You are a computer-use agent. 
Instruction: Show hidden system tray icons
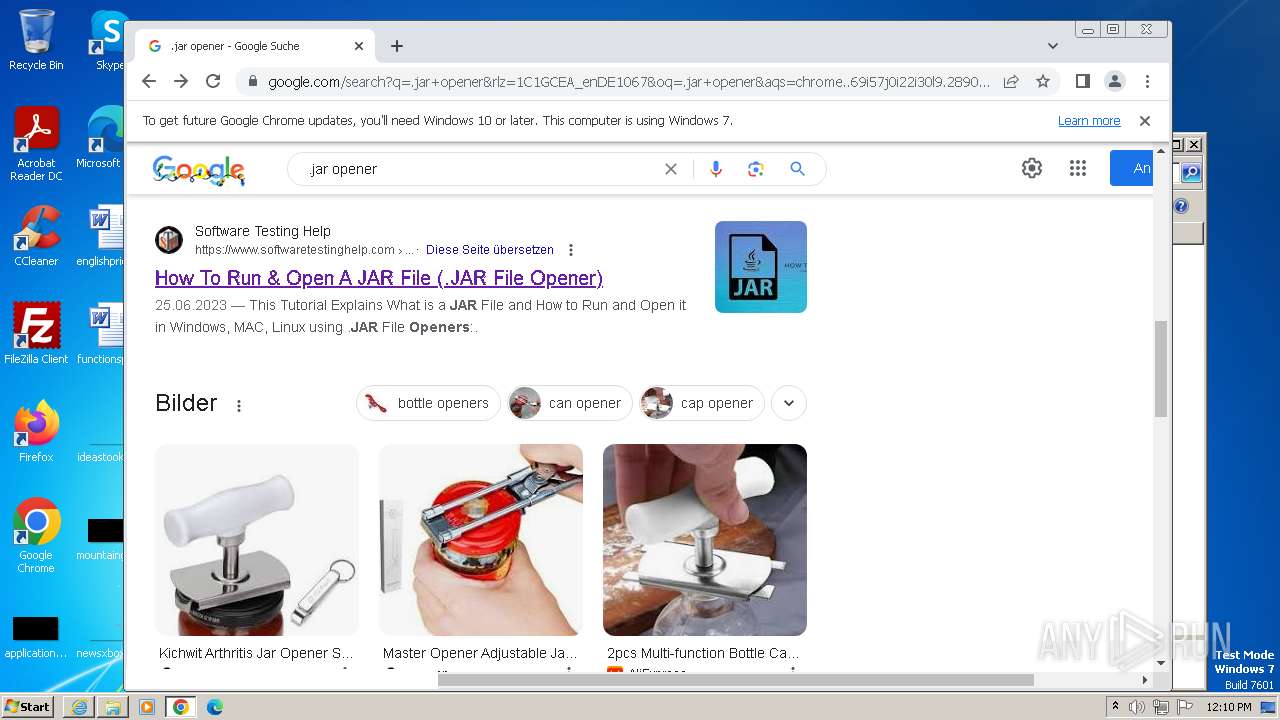coord(1115,707)
